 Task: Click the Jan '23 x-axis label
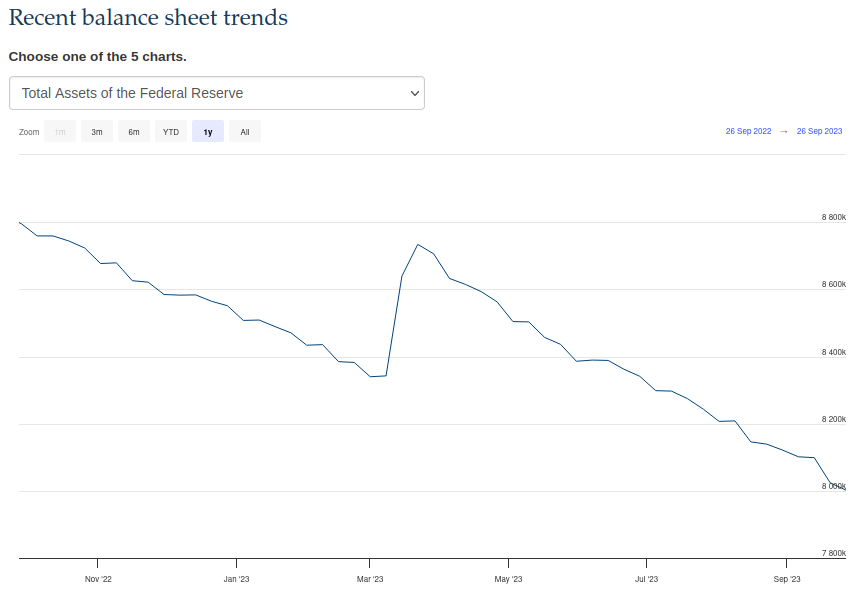237,579
